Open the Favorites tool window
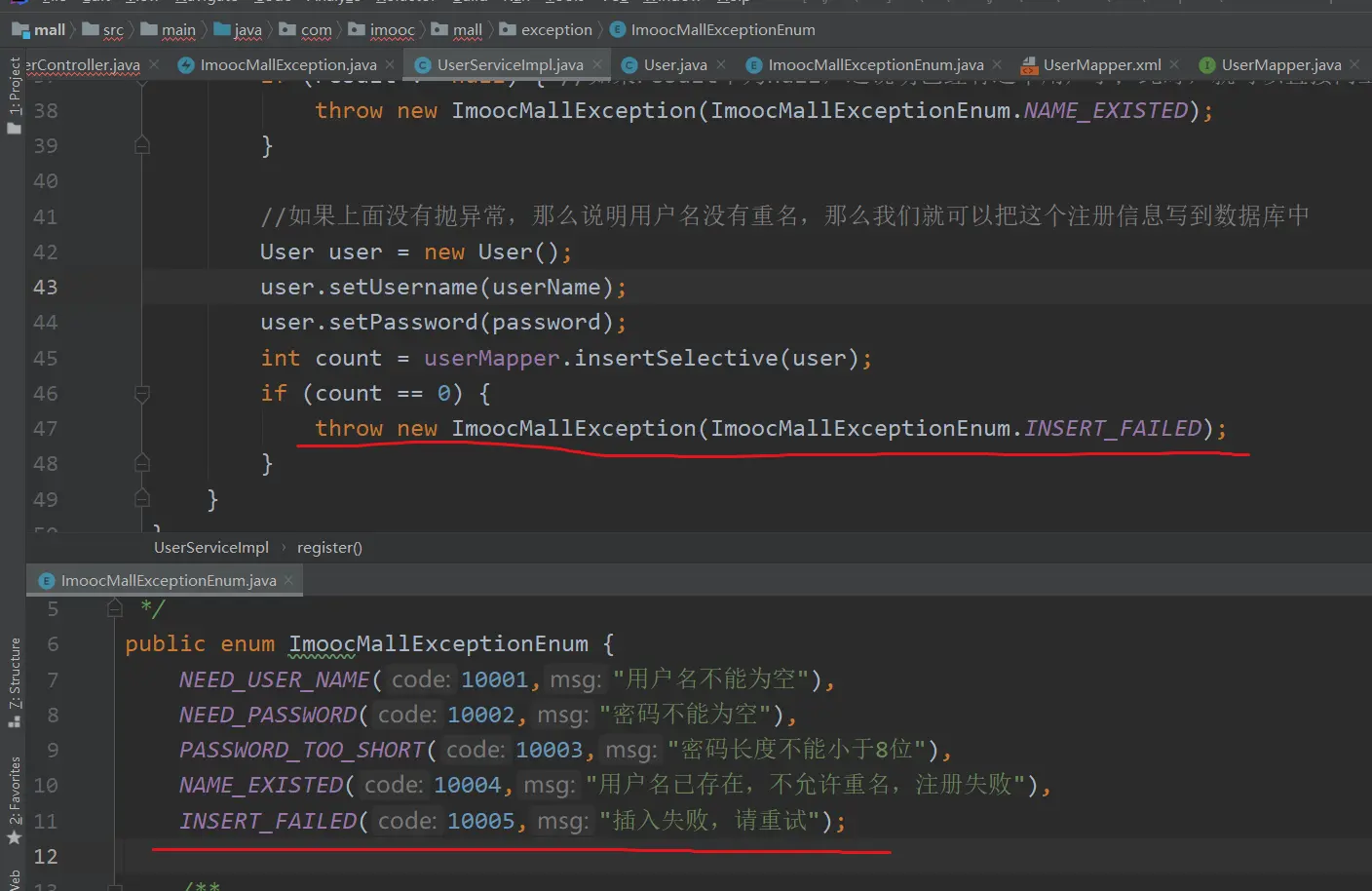The image size is (1372, 891). [14, 799]
